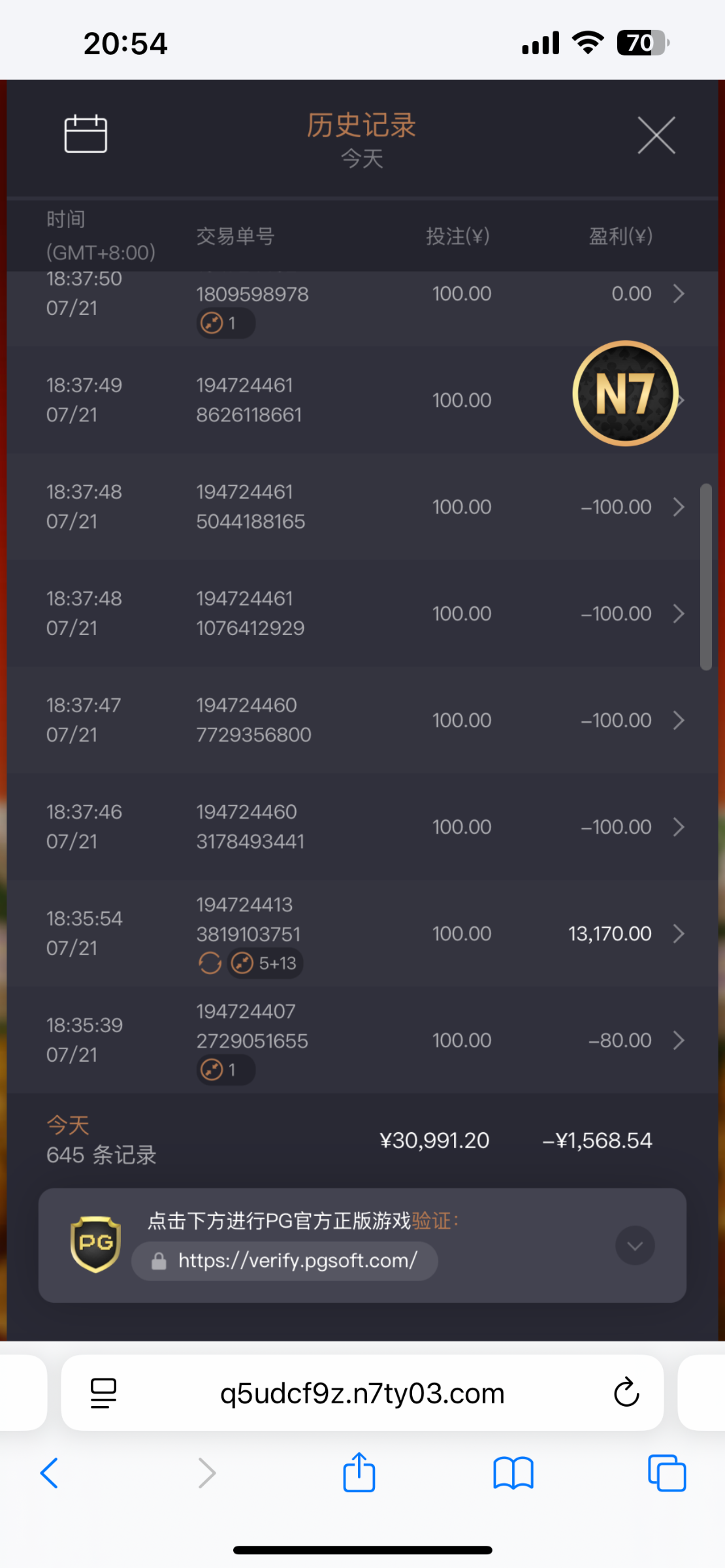Tap the address bar URL q5udcf9z.n7ty03.com
Viewport: 725px width, 1568px height.
pos(362,1394)
